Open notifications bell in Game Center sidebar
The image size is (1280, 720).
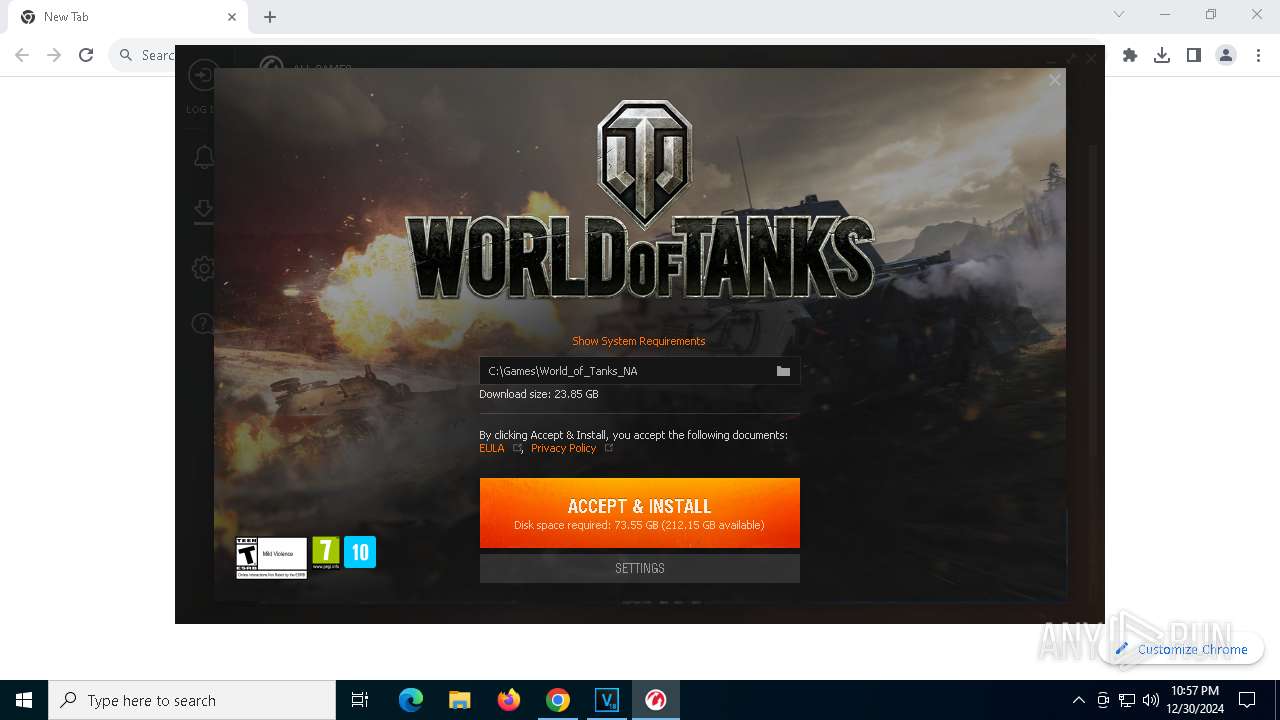[x=204, y=157]
